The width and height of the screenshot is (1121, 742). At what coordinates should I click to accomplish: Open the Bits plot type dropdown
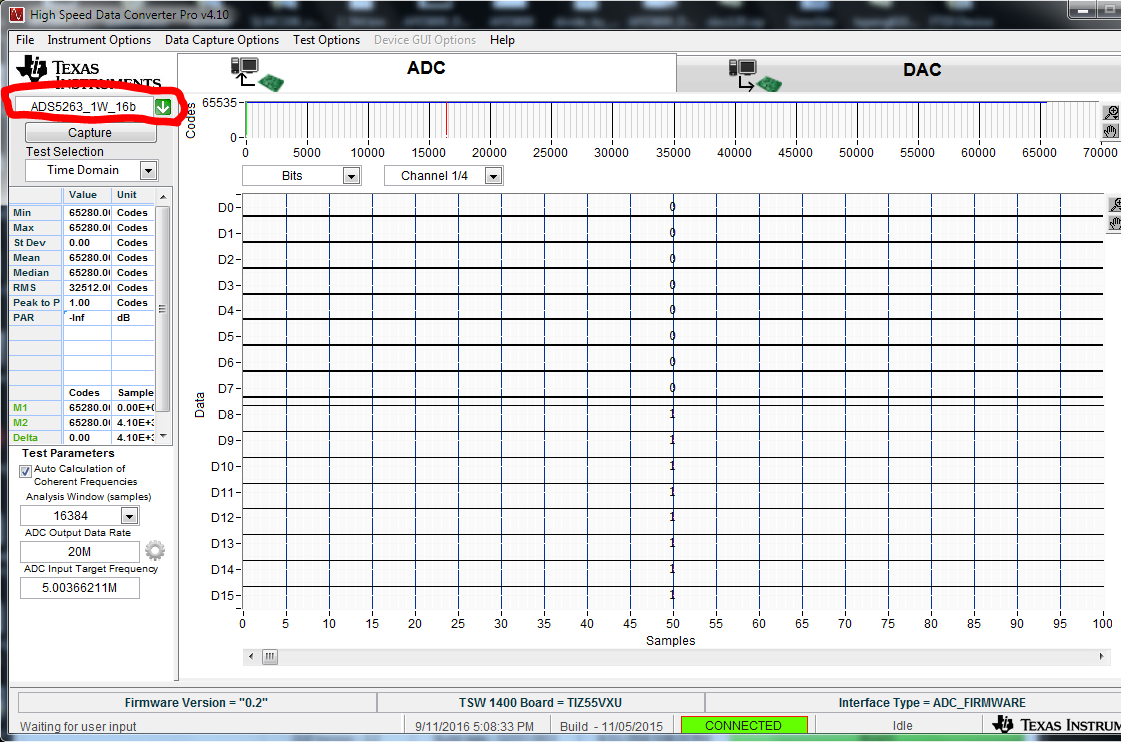351,176
